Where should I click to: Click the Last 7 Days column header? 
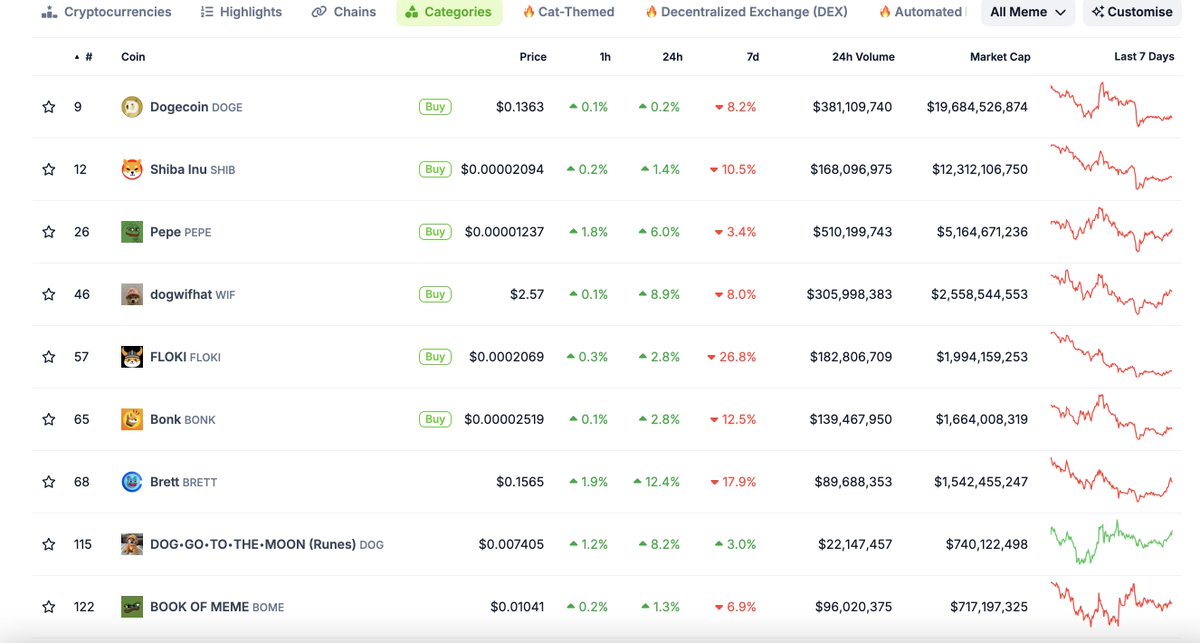(1144, 57)
